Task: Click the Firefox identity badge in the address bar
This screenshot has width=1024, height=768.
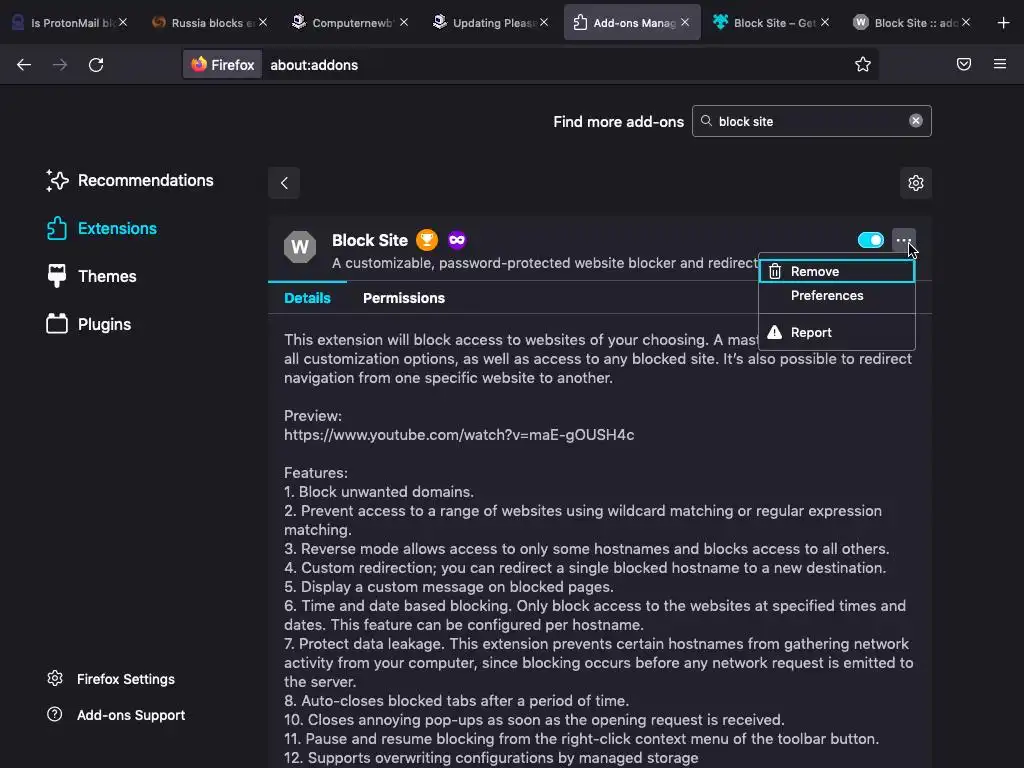Action: (x=223, y=65)
